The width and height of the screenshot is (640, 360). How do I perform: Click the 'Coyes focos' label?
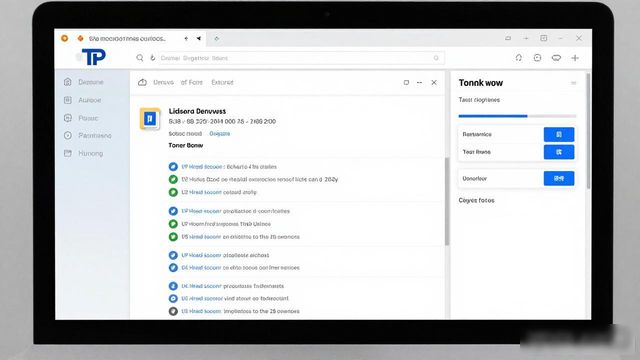(x=476, y=200)
